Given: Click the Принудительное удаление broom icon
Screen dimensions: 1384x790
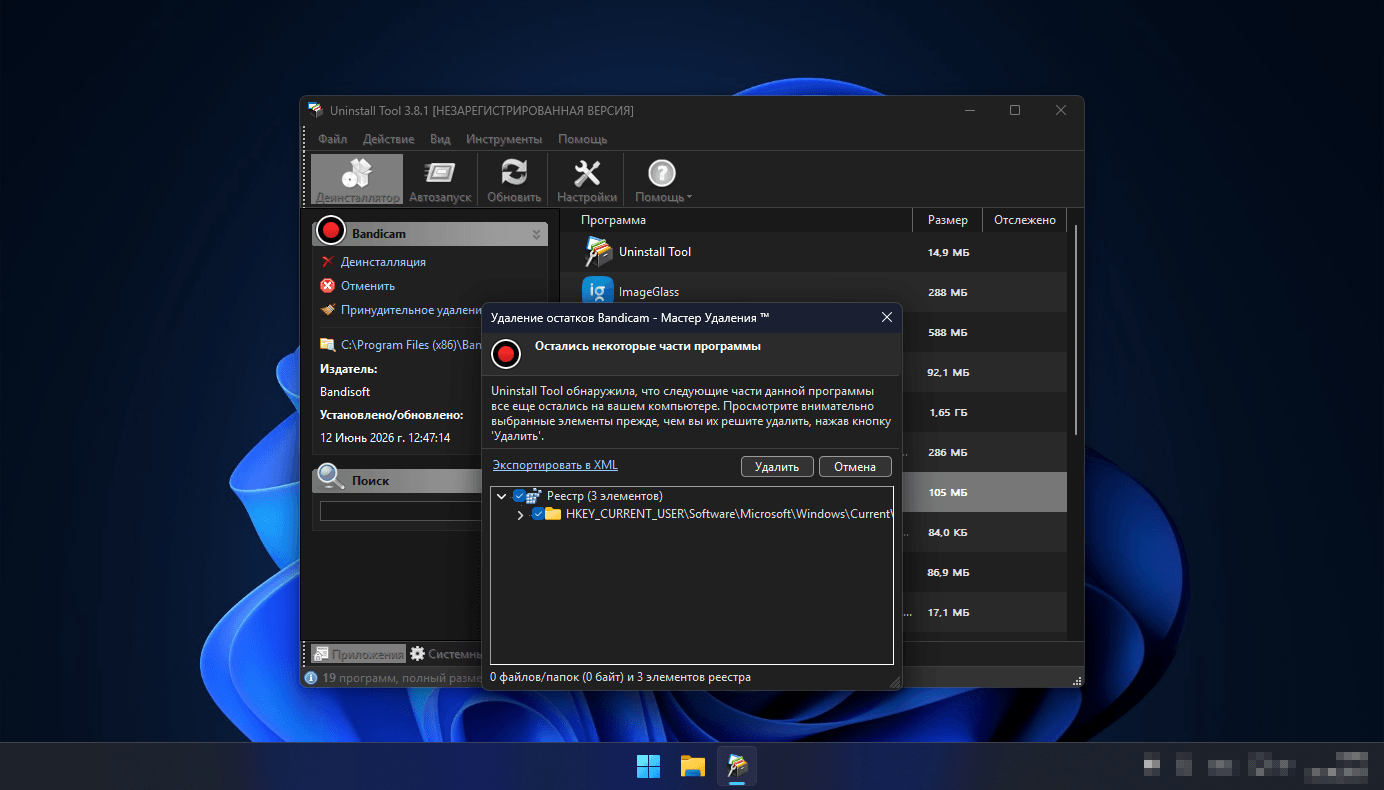Looking at the screenshot, I should [x=327, y=310].
